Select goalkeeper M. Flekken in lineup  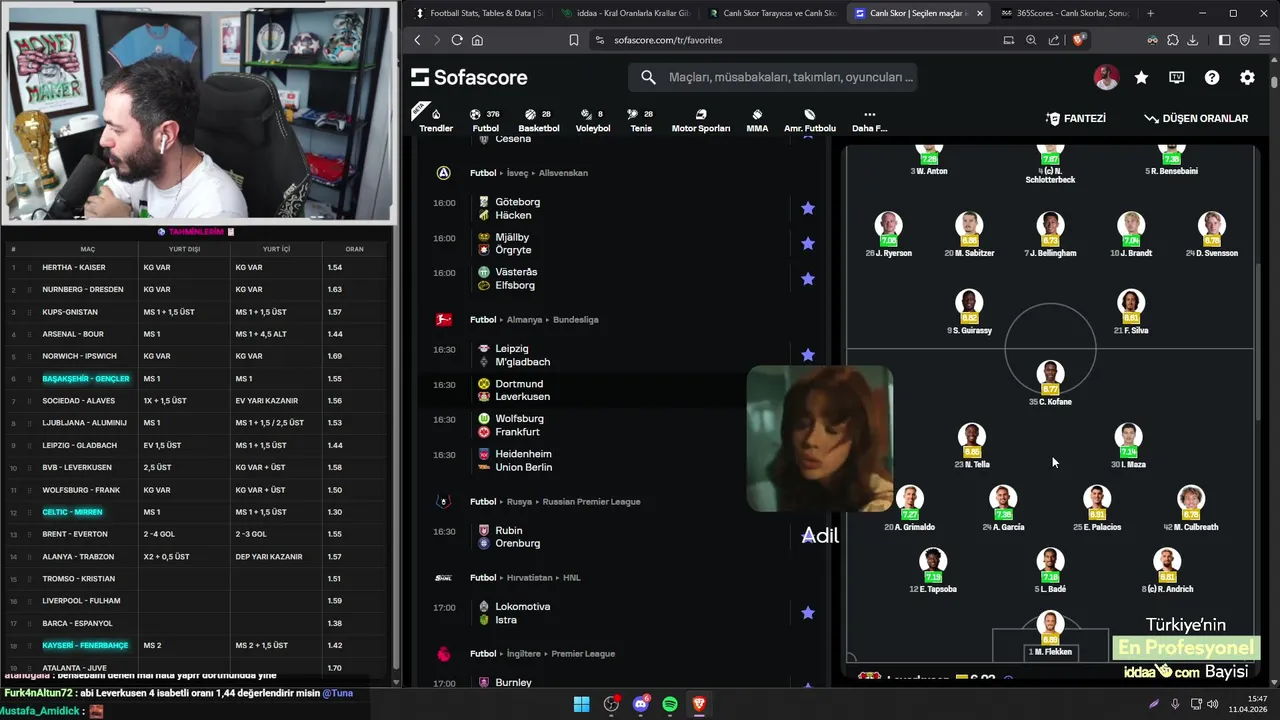(1050, 633)
